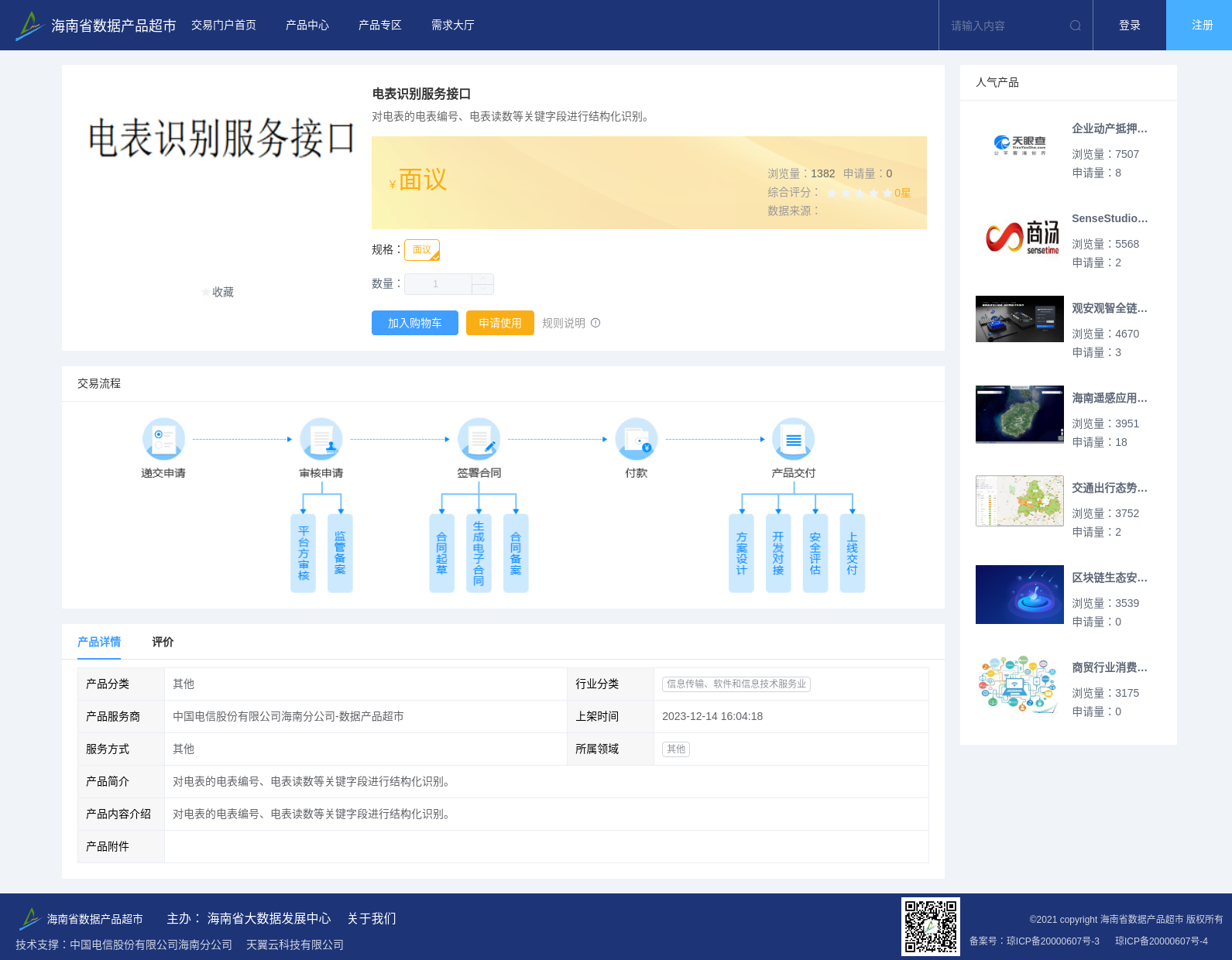Go to 交易门户首页 in navigation
This screenshot has height=960, width=1232.
coord(224,26)
